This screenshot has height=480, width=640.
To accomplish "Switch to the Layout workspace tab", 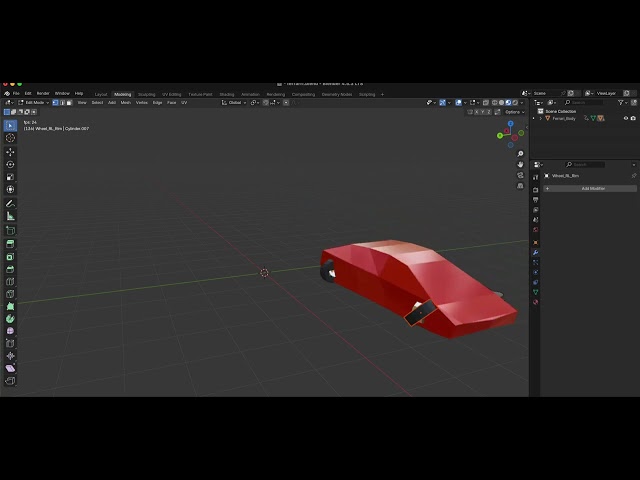I will [101, 94].
